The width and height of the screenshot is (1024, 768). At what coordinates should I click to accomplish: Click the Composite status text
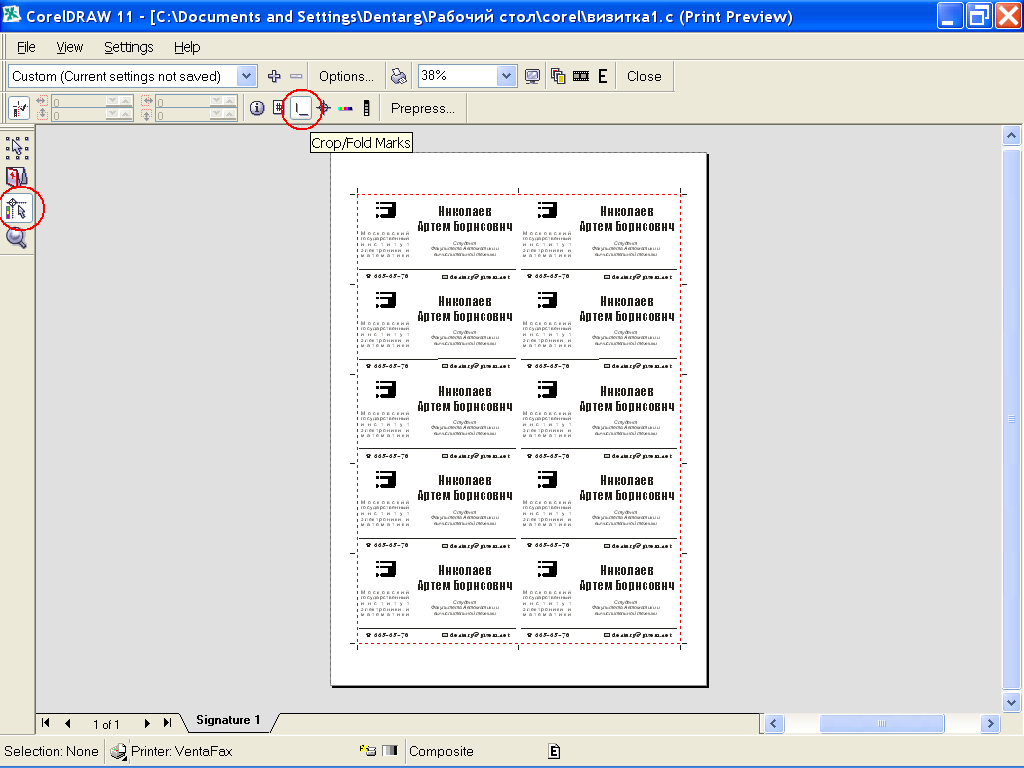click(x=441, y=752)
